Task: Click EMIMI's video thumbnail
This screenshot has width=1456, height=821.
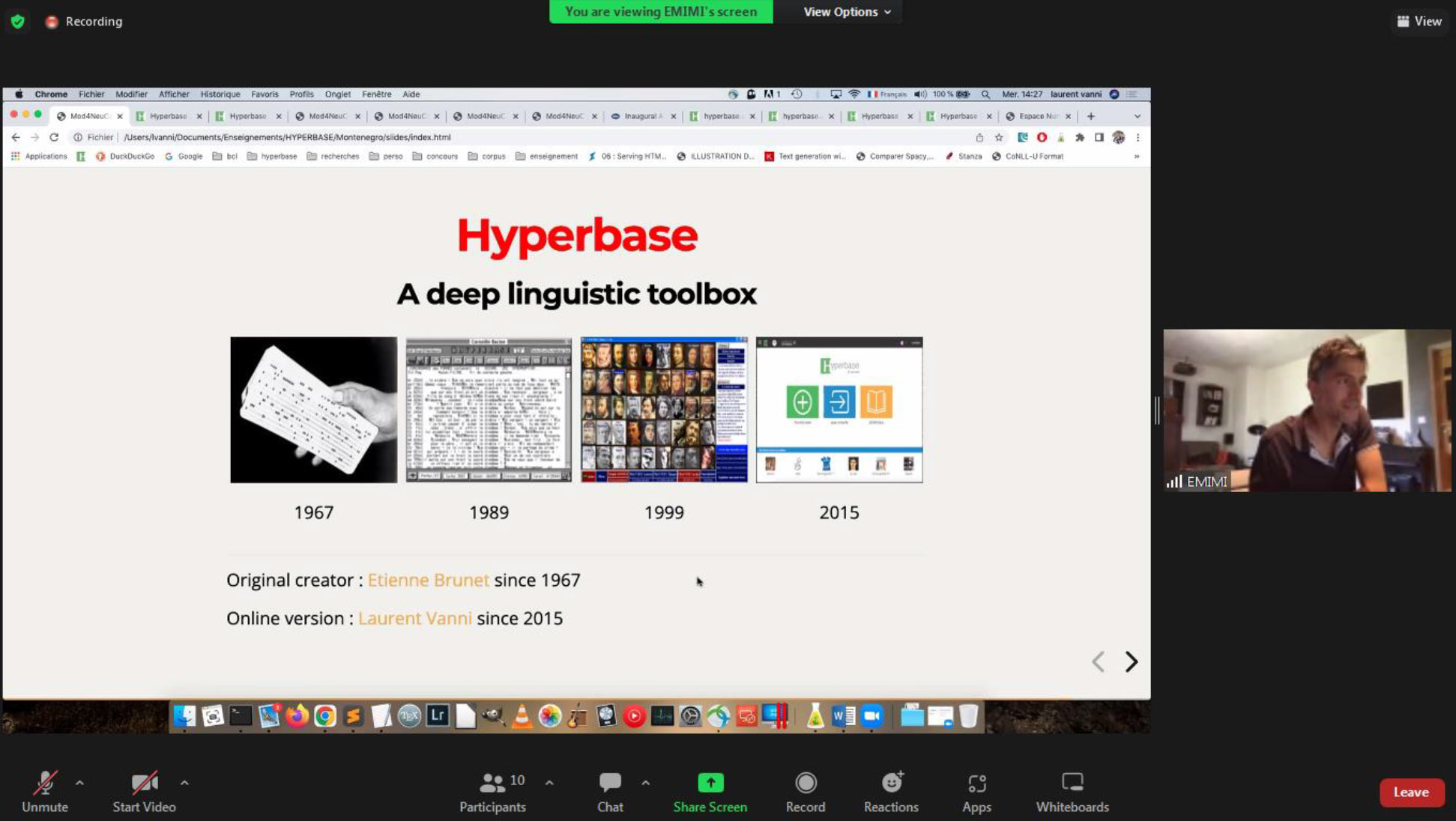Action: click(1306, 410)
